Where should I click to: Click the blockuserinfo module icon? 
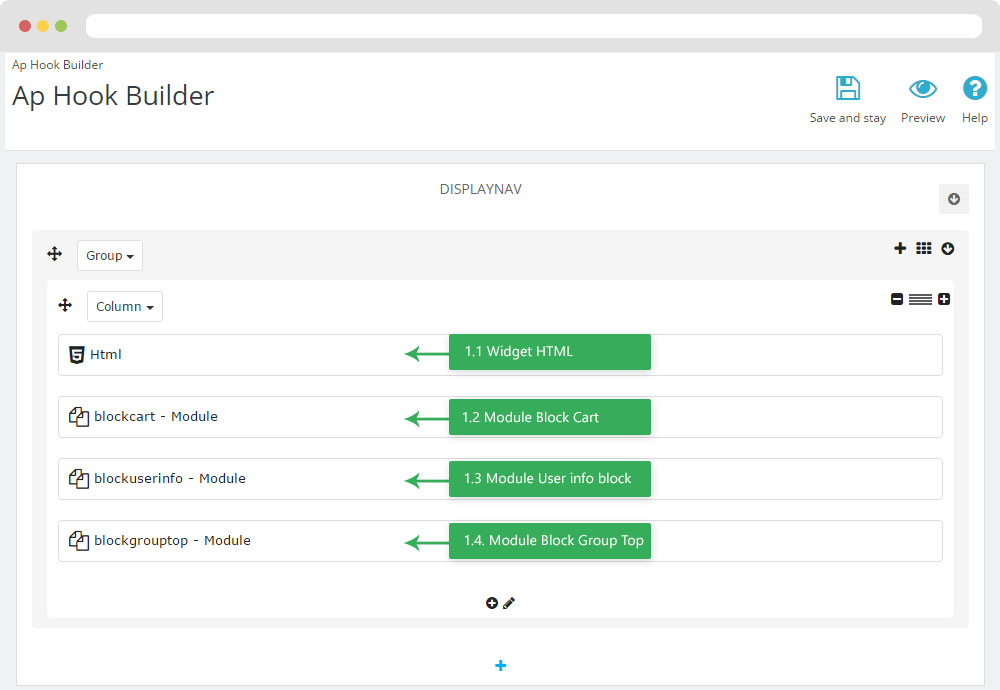[x=78, y=478]
